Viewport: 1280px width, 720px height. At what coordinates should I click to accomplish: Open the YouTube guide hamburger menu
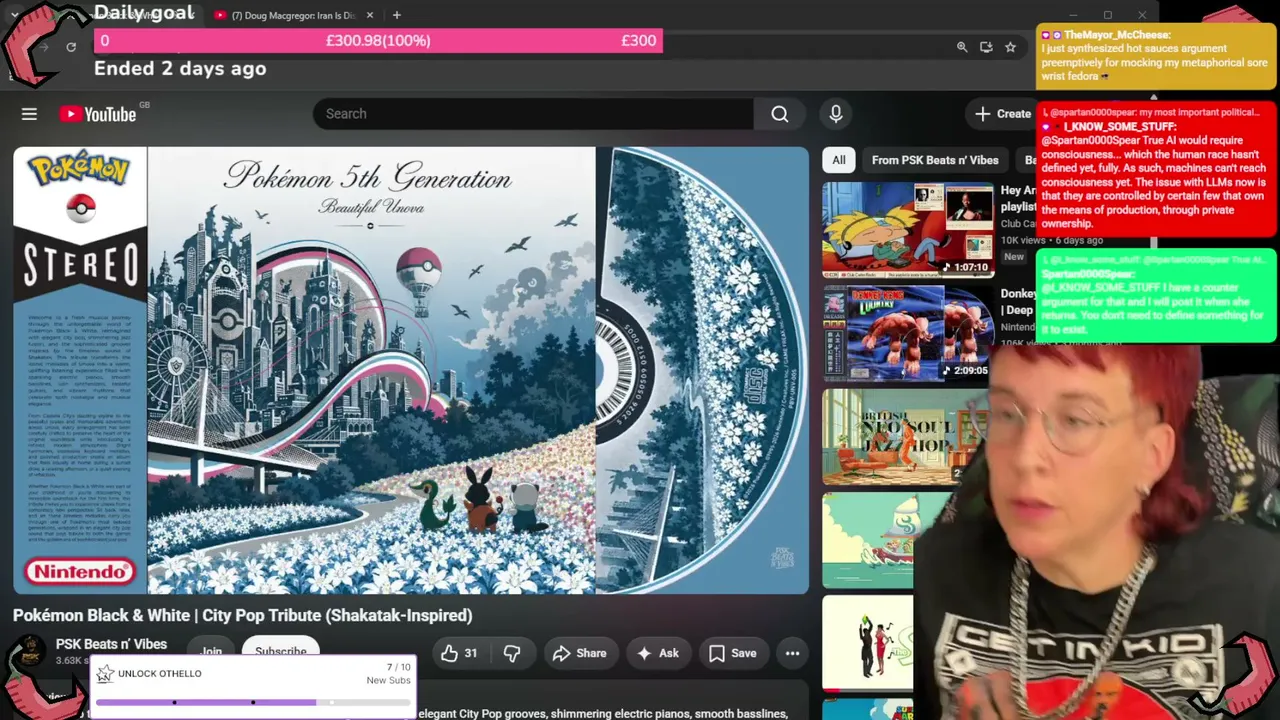[x=29, y=114]
